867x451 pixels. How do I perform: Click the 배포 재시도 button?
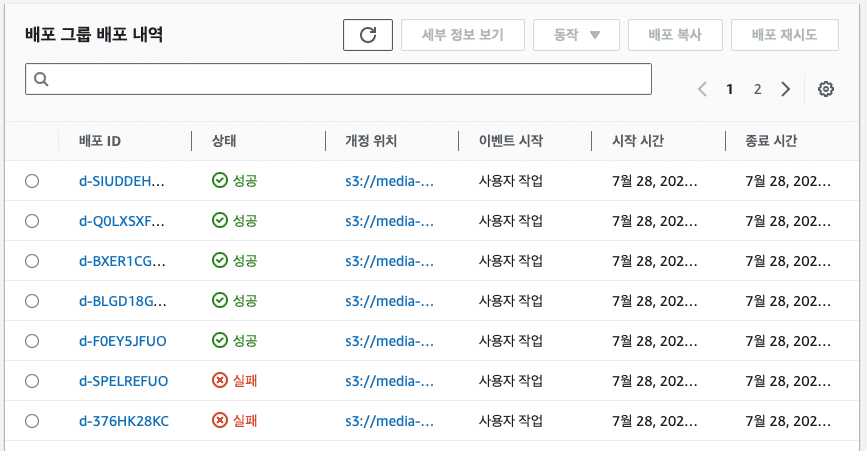(x=785, y=34)
